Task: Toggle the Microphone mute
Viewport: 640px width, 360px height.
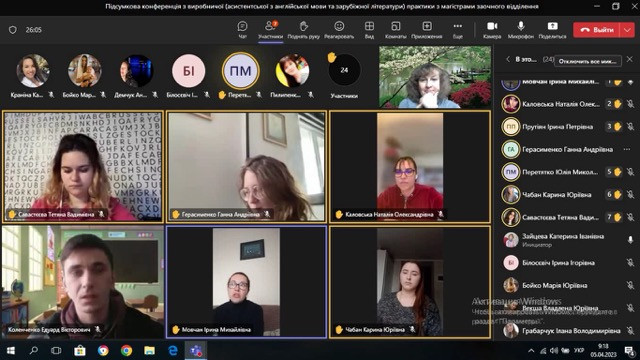Action: (521, 27)
